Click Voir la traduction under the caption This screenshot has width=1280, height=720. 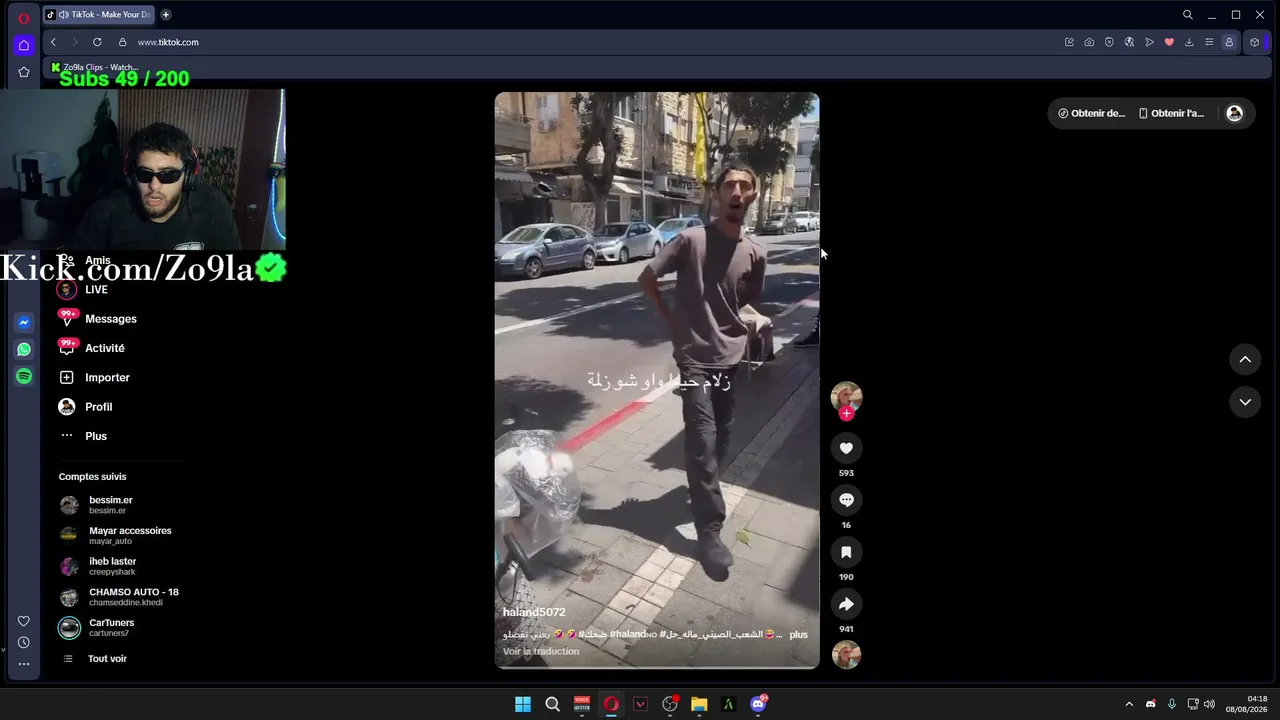pos(541,651)
